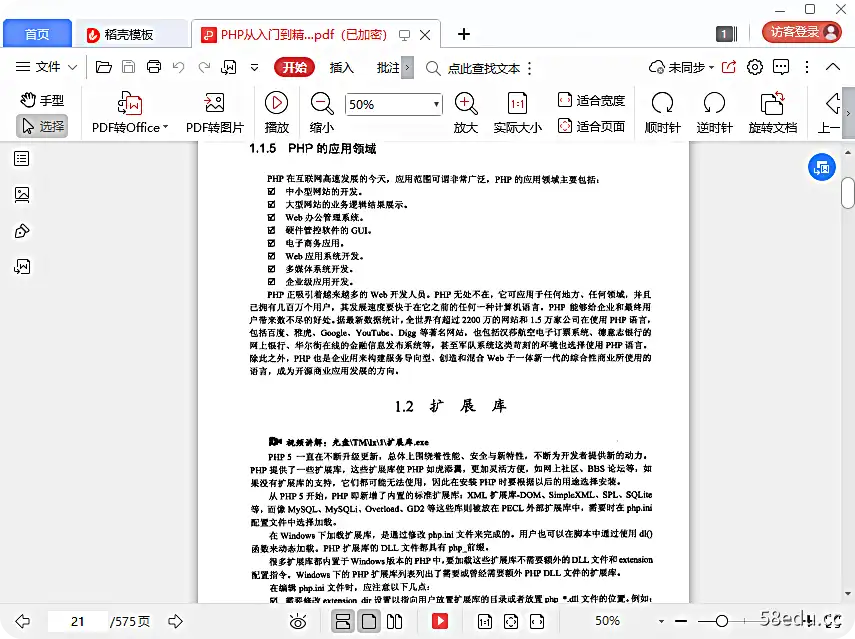Collapse the ribbon with chevron
Screen dimensions: 855x639
pyautogui.click(x=833, y=67)
